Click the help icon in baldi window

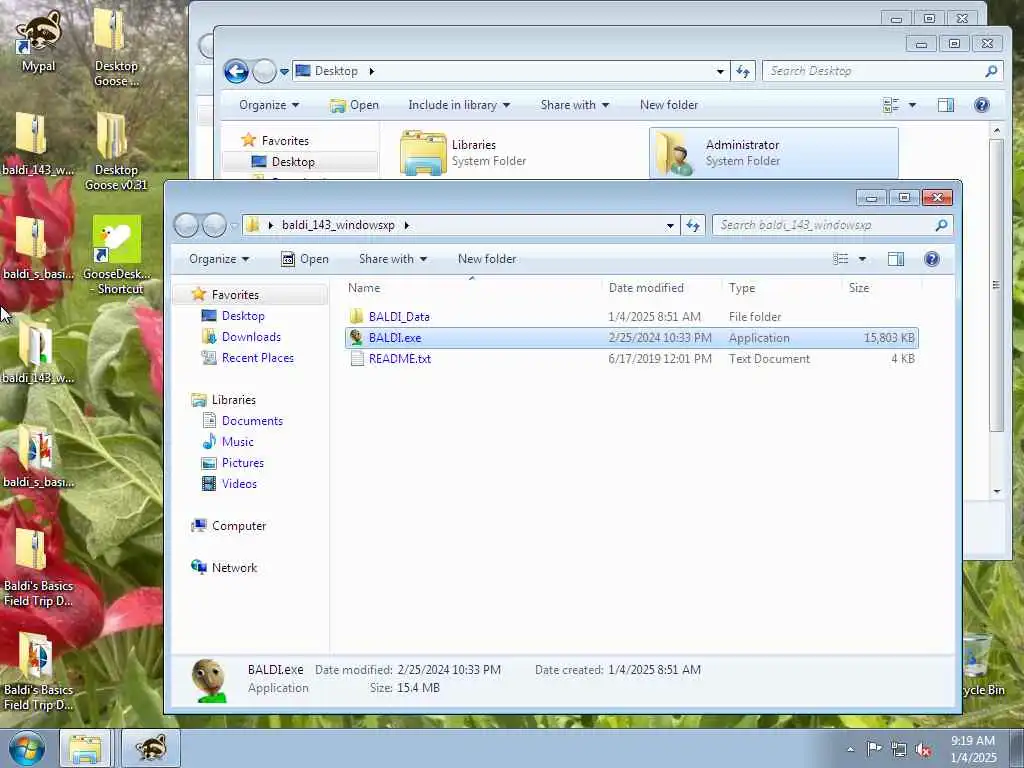pos(932,259)
